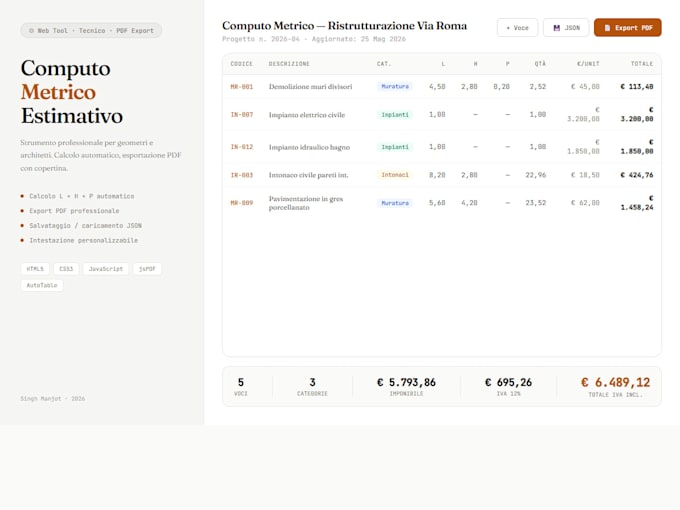Click the Intonaci category tag

point(395,175)
